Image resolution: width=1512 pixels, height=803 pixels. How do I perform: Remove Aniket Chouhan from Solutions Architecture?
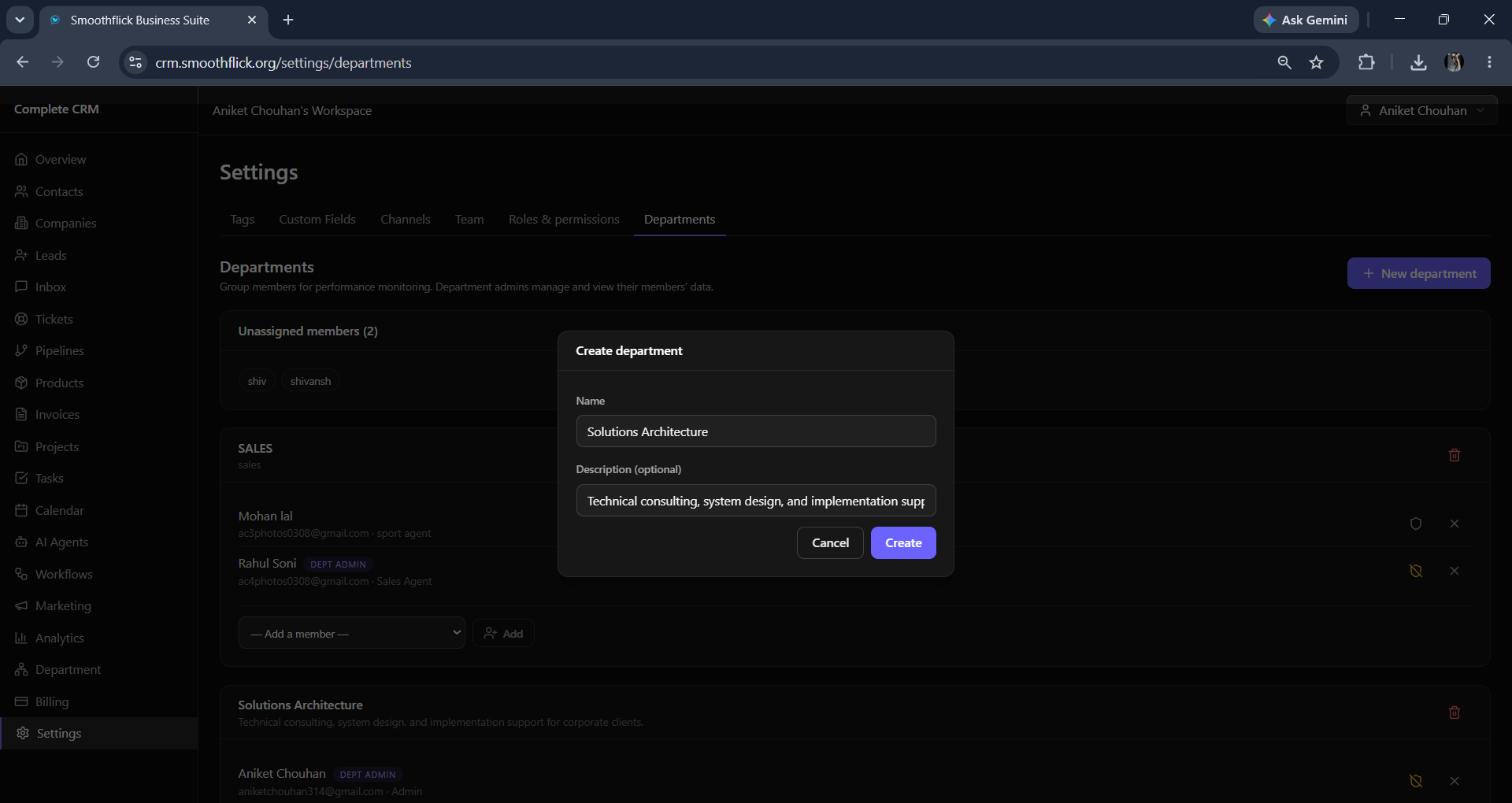coord(1455,781)
